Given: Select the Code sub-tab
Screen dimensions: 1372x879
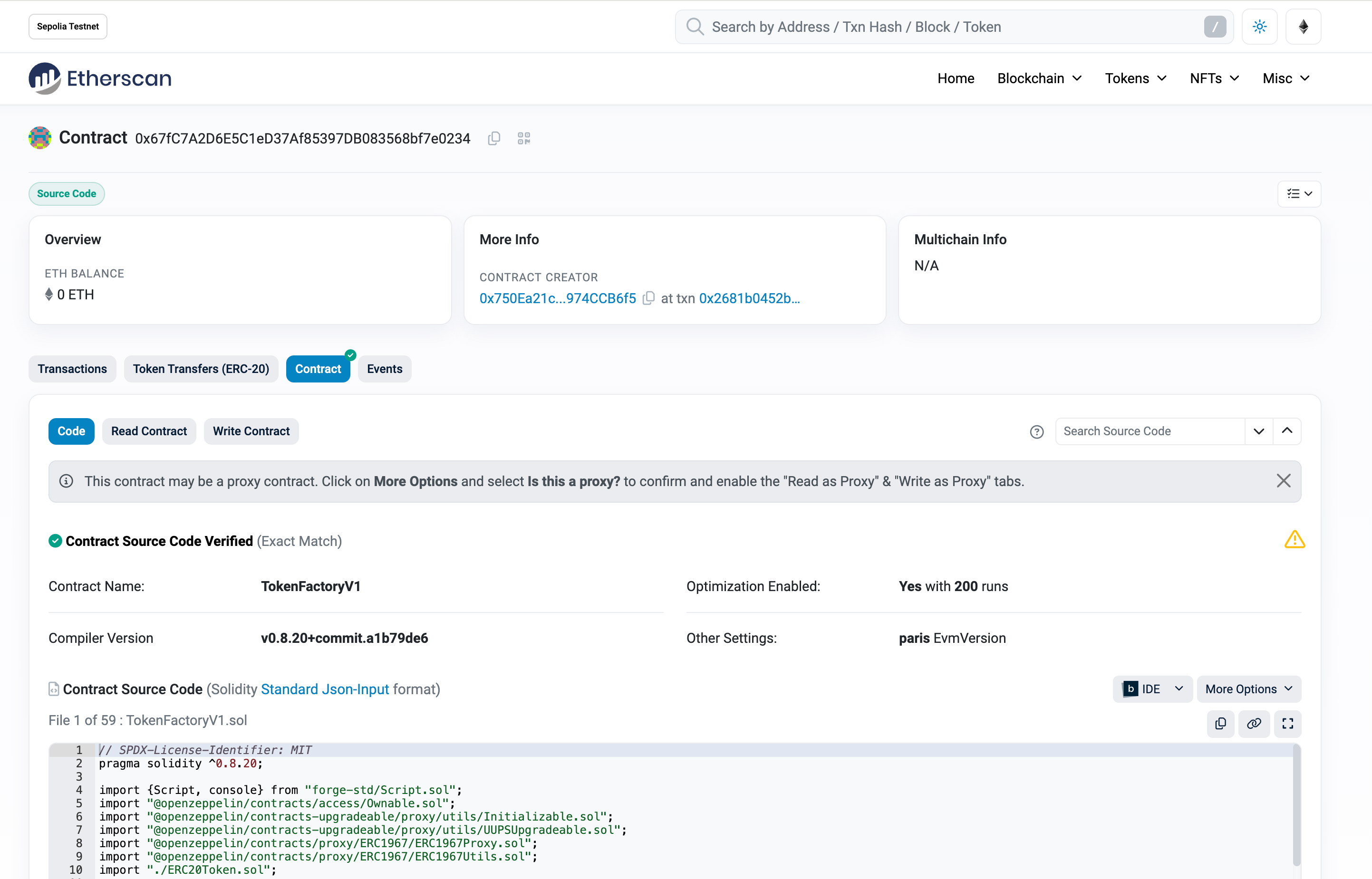Looking at the screenshot, I should coord(71,431).
